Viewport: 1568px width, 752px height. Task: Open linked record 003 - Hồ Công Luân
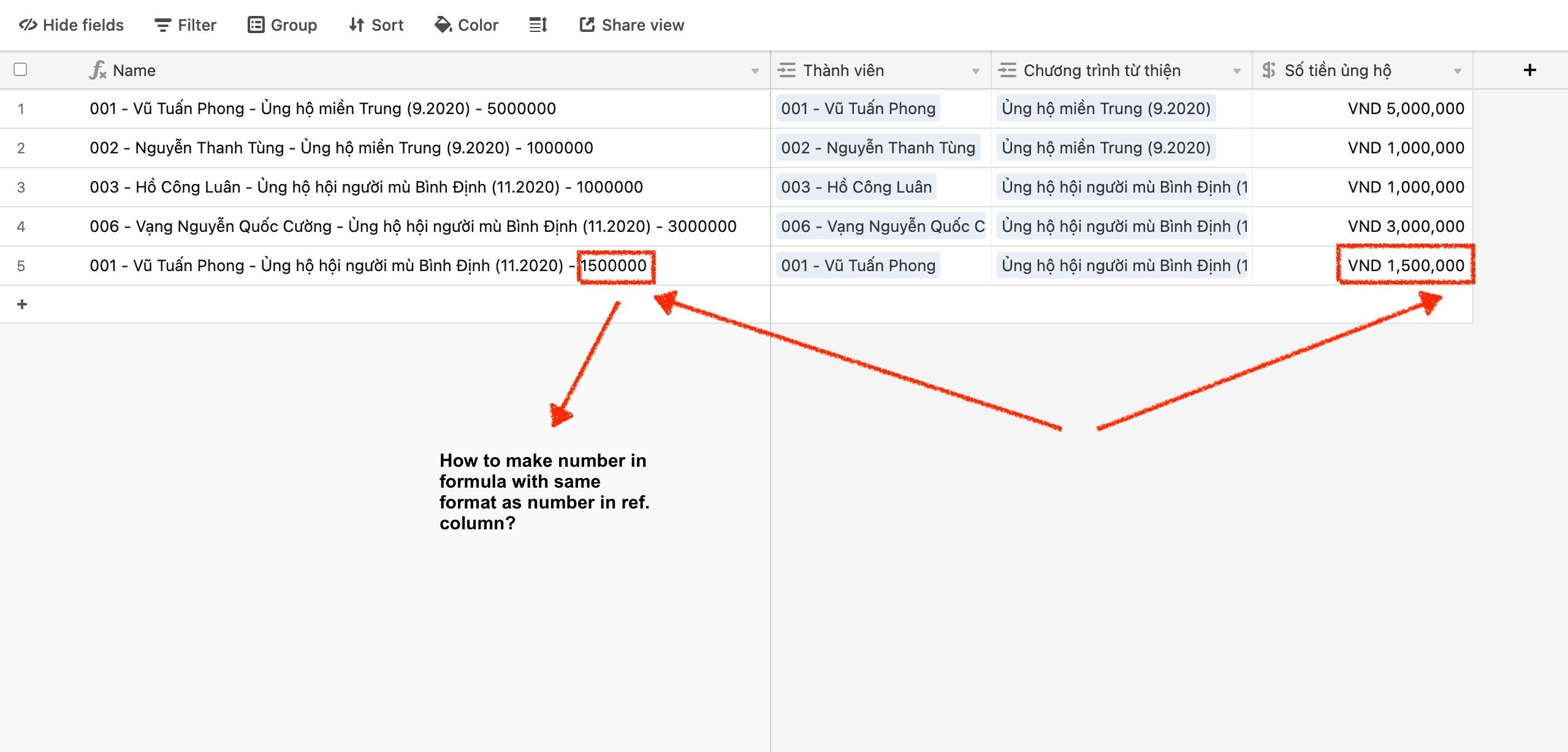click(856, 187)
